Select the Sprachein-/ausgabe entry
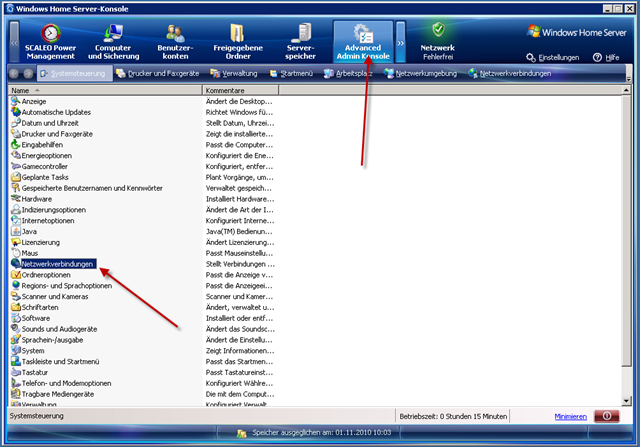 (47, 340)
